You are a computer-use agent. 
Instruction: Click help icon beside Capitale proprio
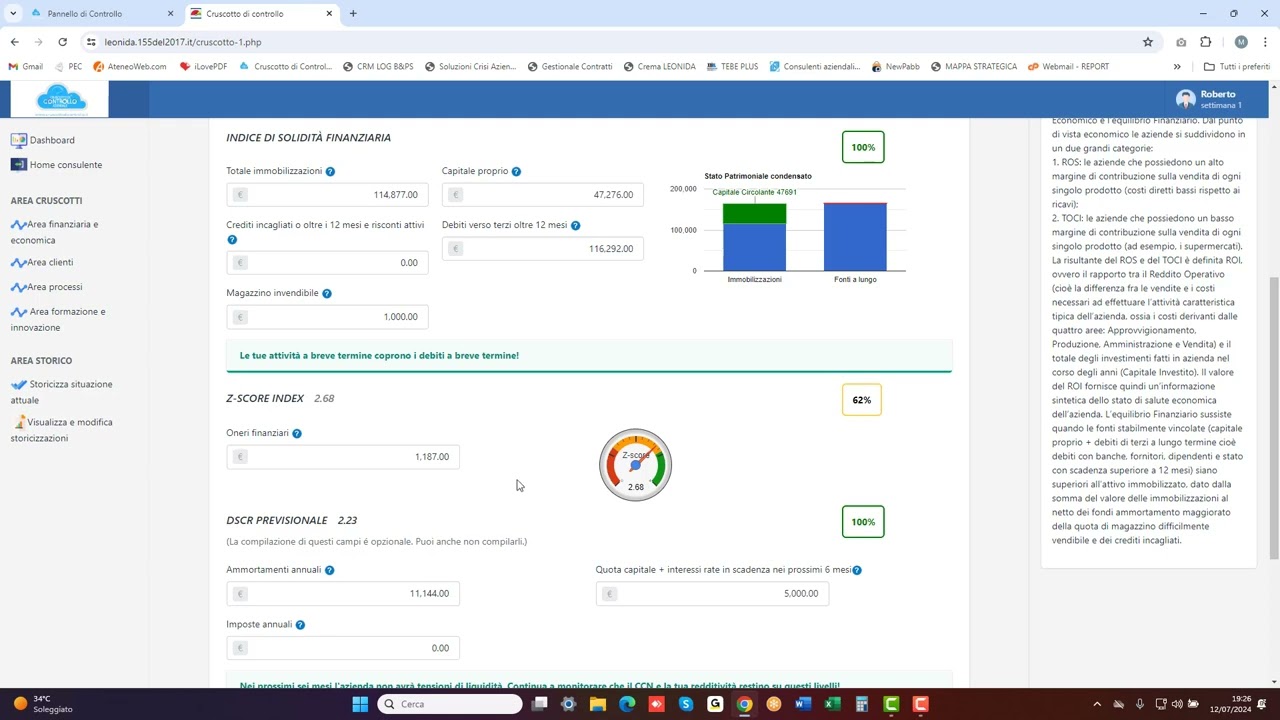pos(516,172)
